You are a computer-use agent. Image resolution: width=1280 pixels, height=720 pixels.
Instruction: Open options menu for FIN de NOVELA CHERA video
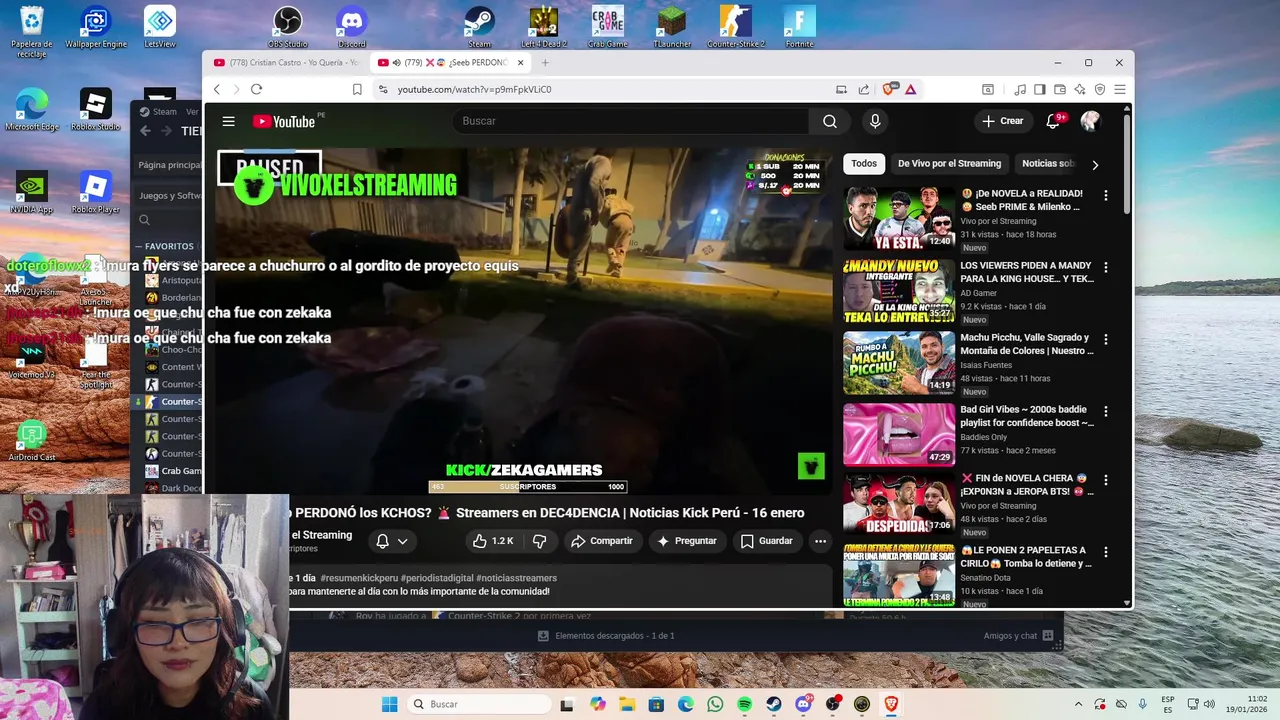[1105, 480]
